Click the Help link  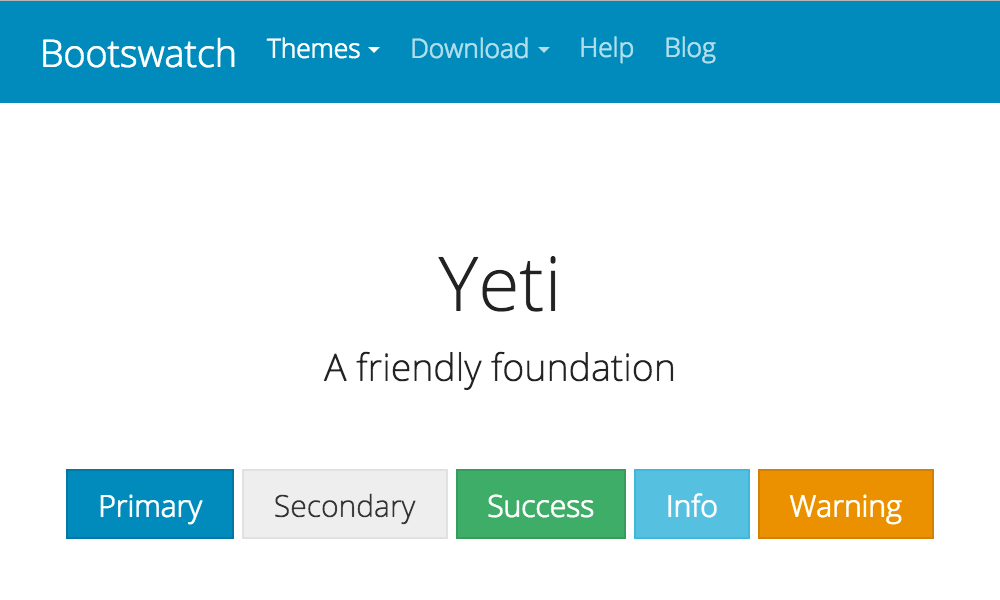pyautogui.click(x=606, y=48)
